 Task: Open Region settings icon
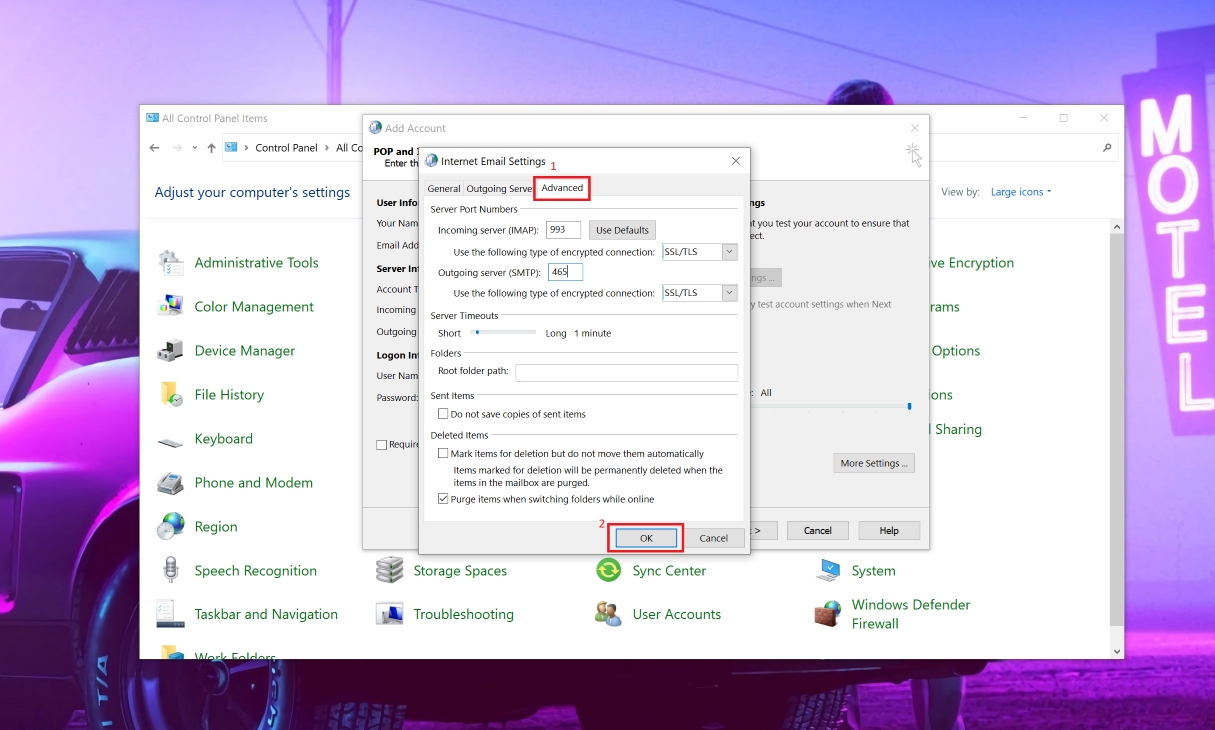click(x=171, y=527)
